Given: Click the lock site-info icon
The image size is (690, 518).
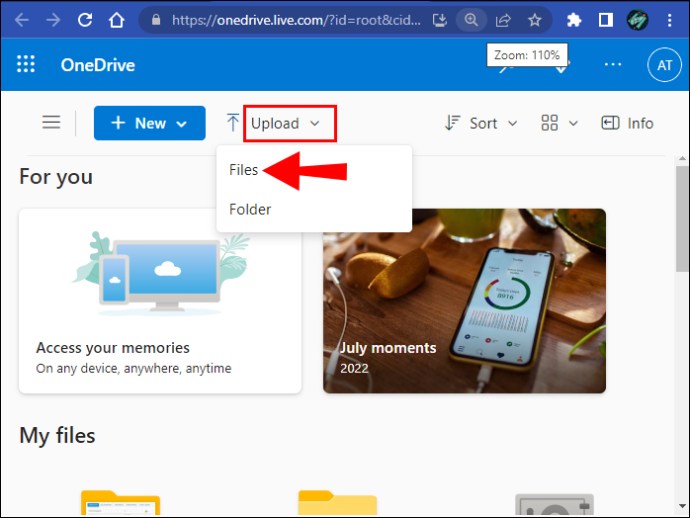Looking at the screenshot, I should [x=156, y=20].
